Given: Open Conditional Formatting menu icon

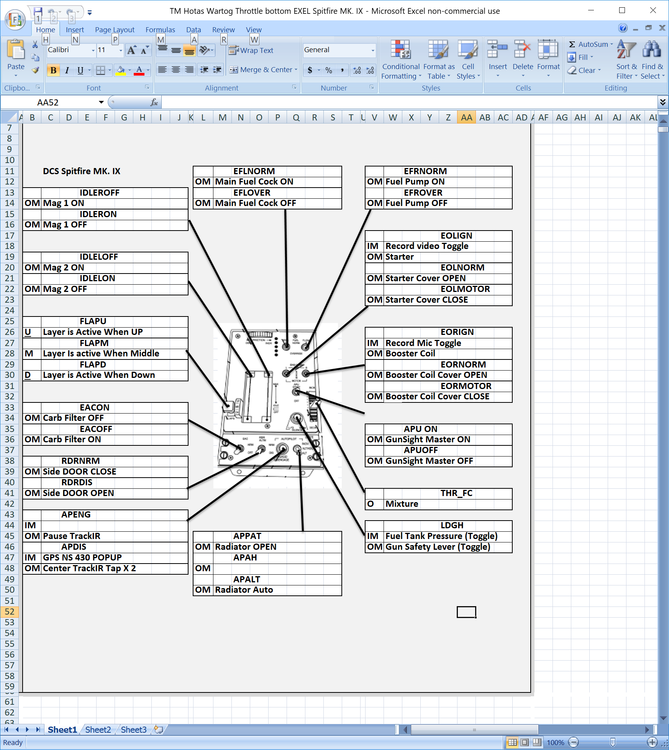Looking at the screenshot, I should [x=400, y=50].
